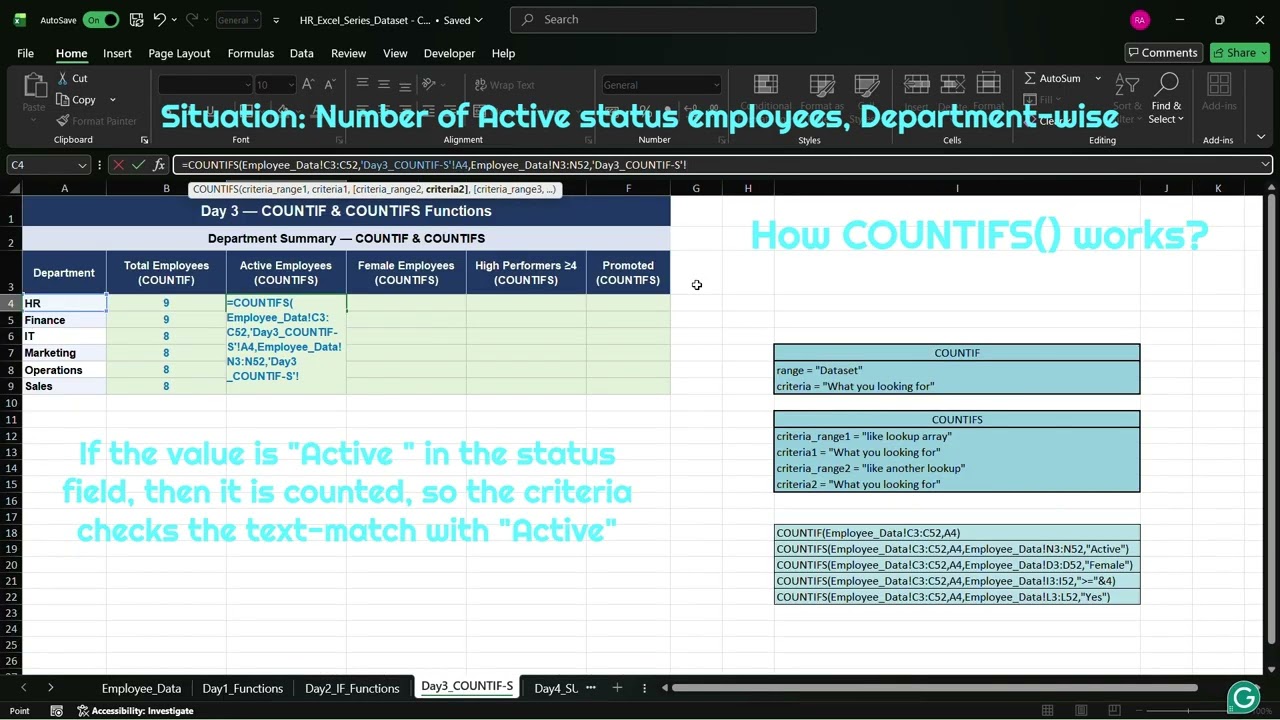The image size is (1280, 720).
Task: Select cell A5 containing Finance
Action: click(64, 320)
